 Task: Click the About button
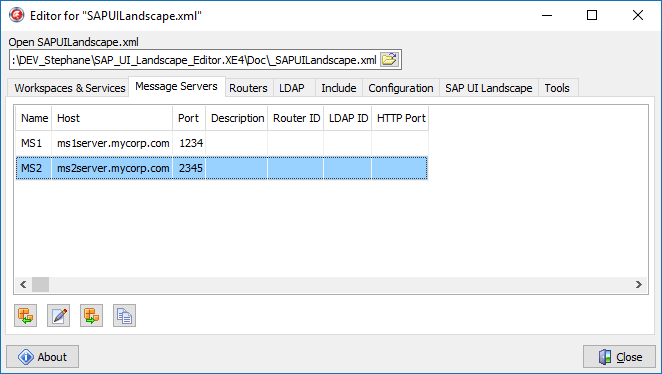42,357
